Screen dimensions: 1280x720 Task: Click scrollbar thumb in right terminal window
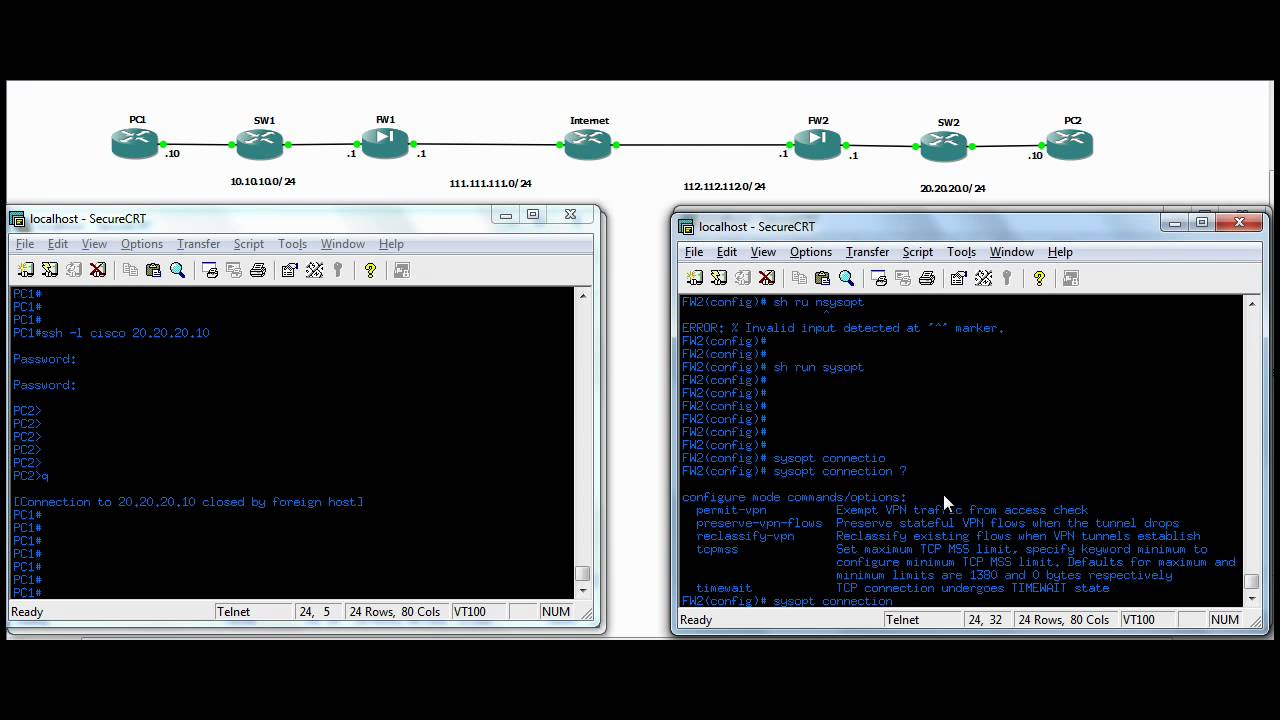coord(1251,581)
